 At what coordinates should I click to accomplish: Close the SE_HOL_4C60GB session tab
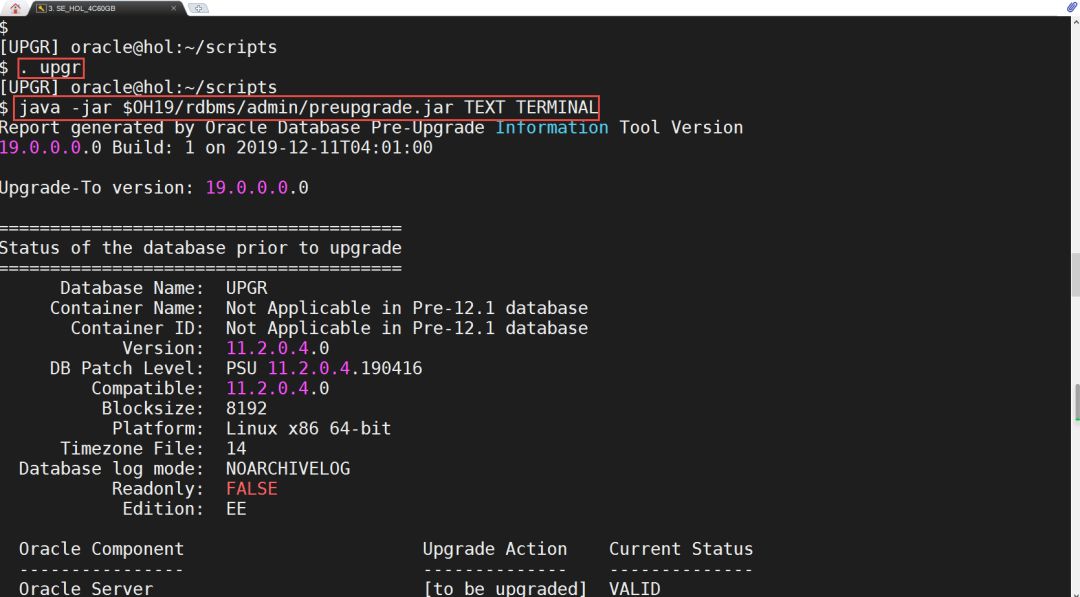pyautogui.click(x=173, y=8)
